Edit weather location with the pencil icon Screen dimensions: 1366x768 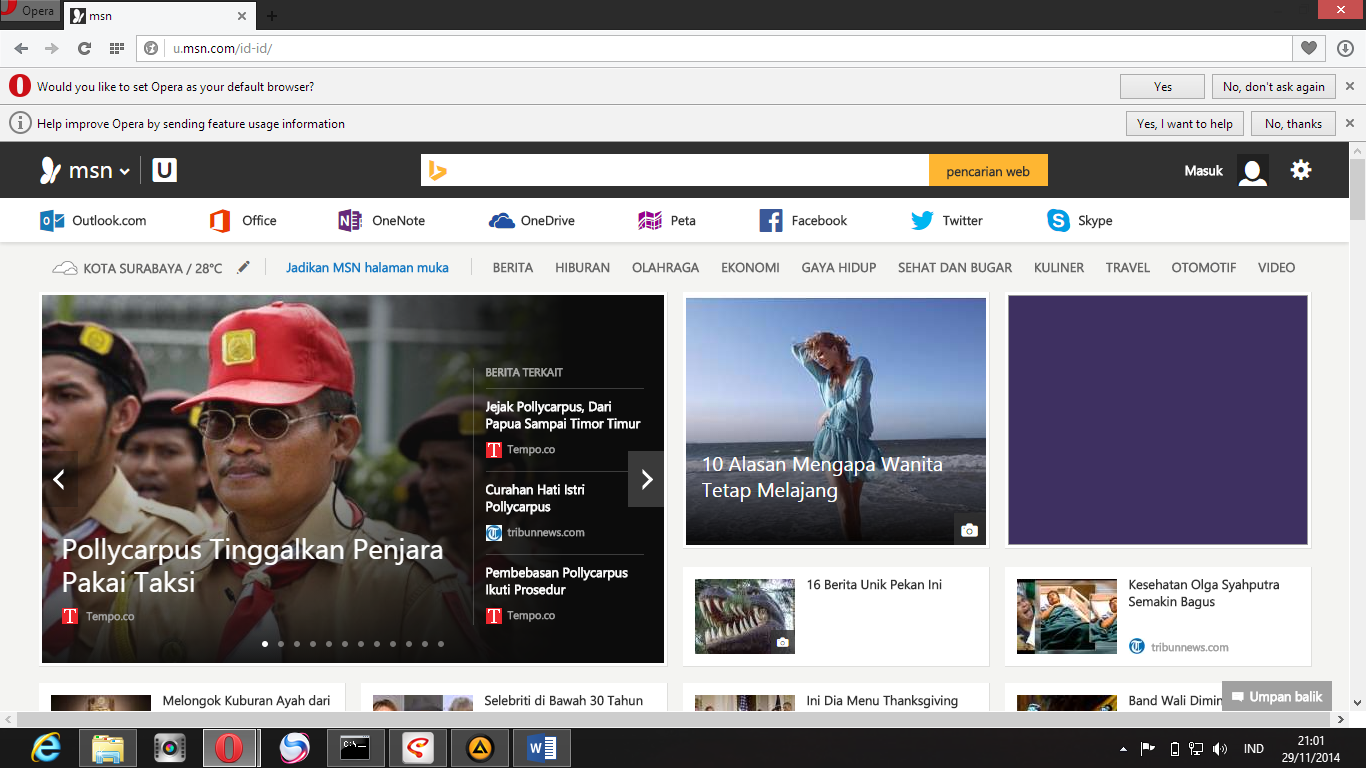(244, 267)
